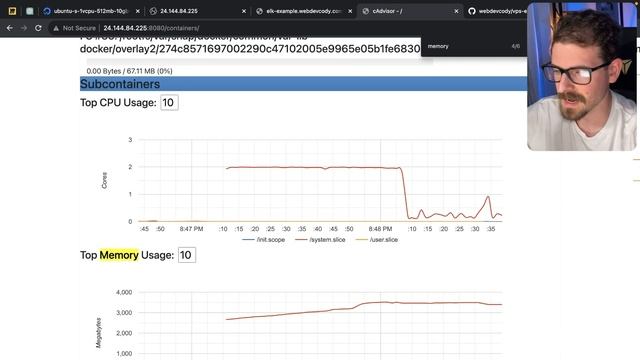Click the webcam video overlay
This screenshot has width=640, height=360.
(x=582, y=77)
